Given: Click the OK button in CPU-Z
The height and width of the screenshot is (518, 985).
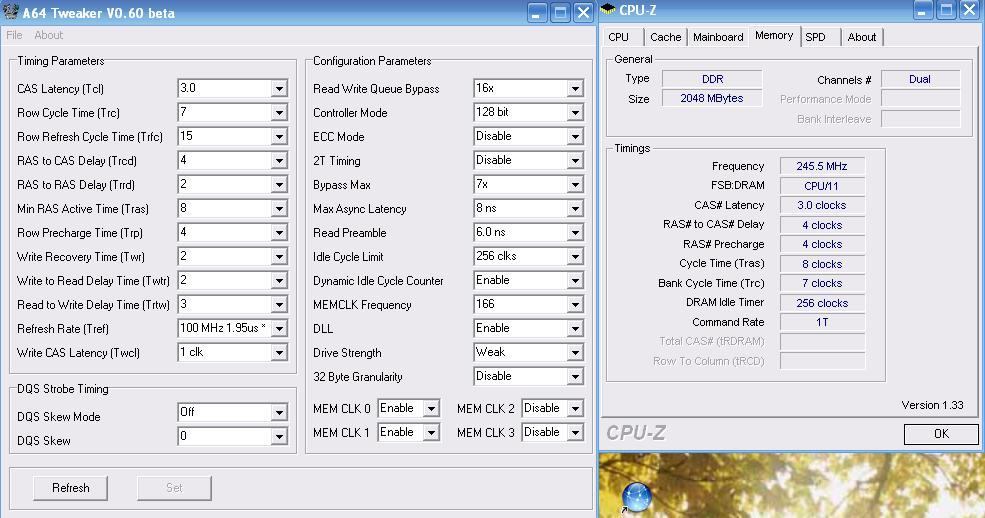Looking at the screenshot, I should point(941,434).
